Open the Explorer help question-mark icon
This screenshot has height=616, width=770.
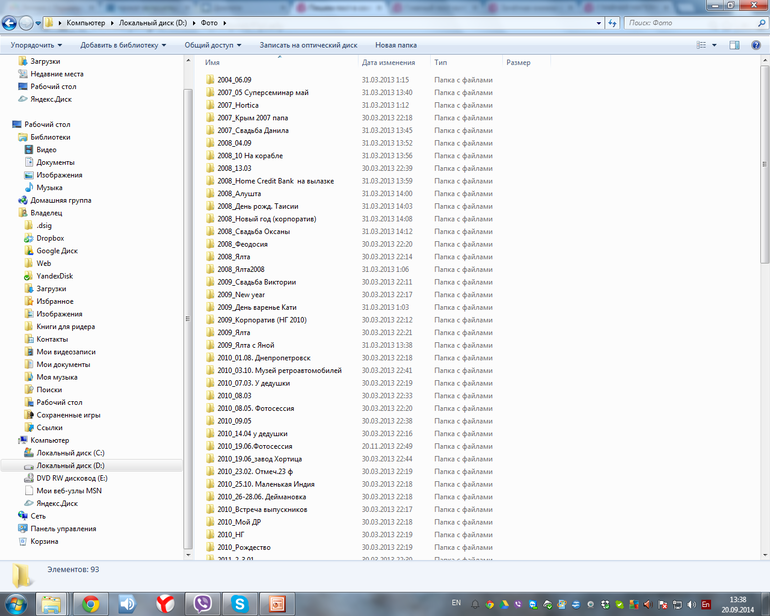click(756, 45)
